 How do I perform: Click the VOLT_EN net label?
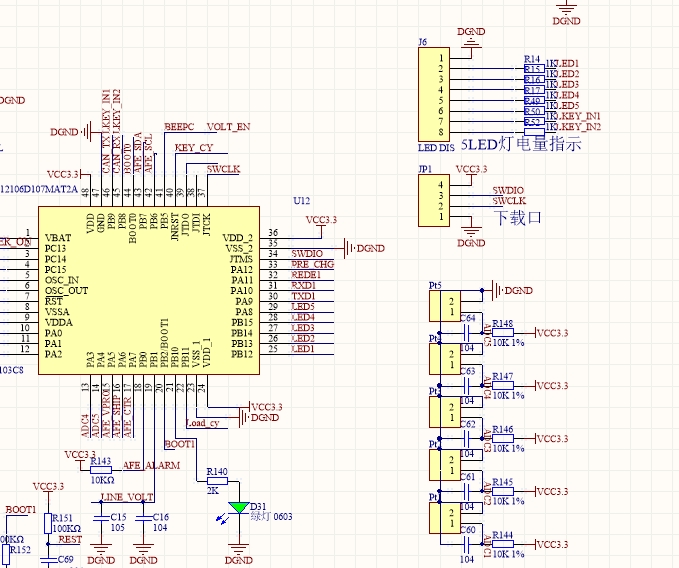tap(228, 127)
